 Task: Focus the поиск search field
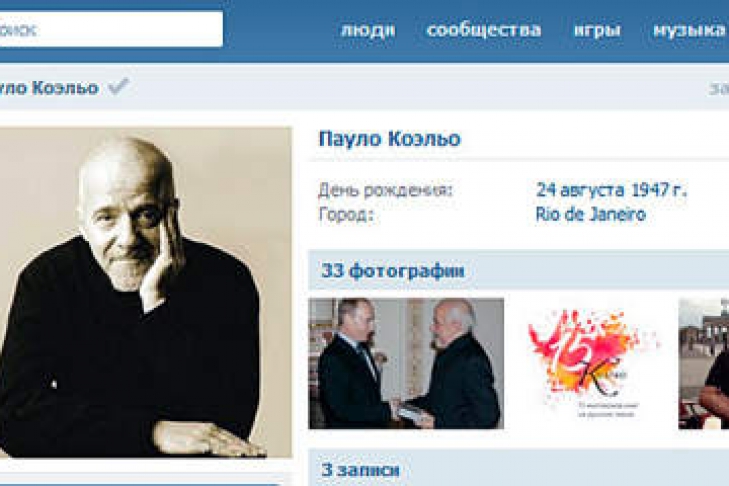(111, 29)
